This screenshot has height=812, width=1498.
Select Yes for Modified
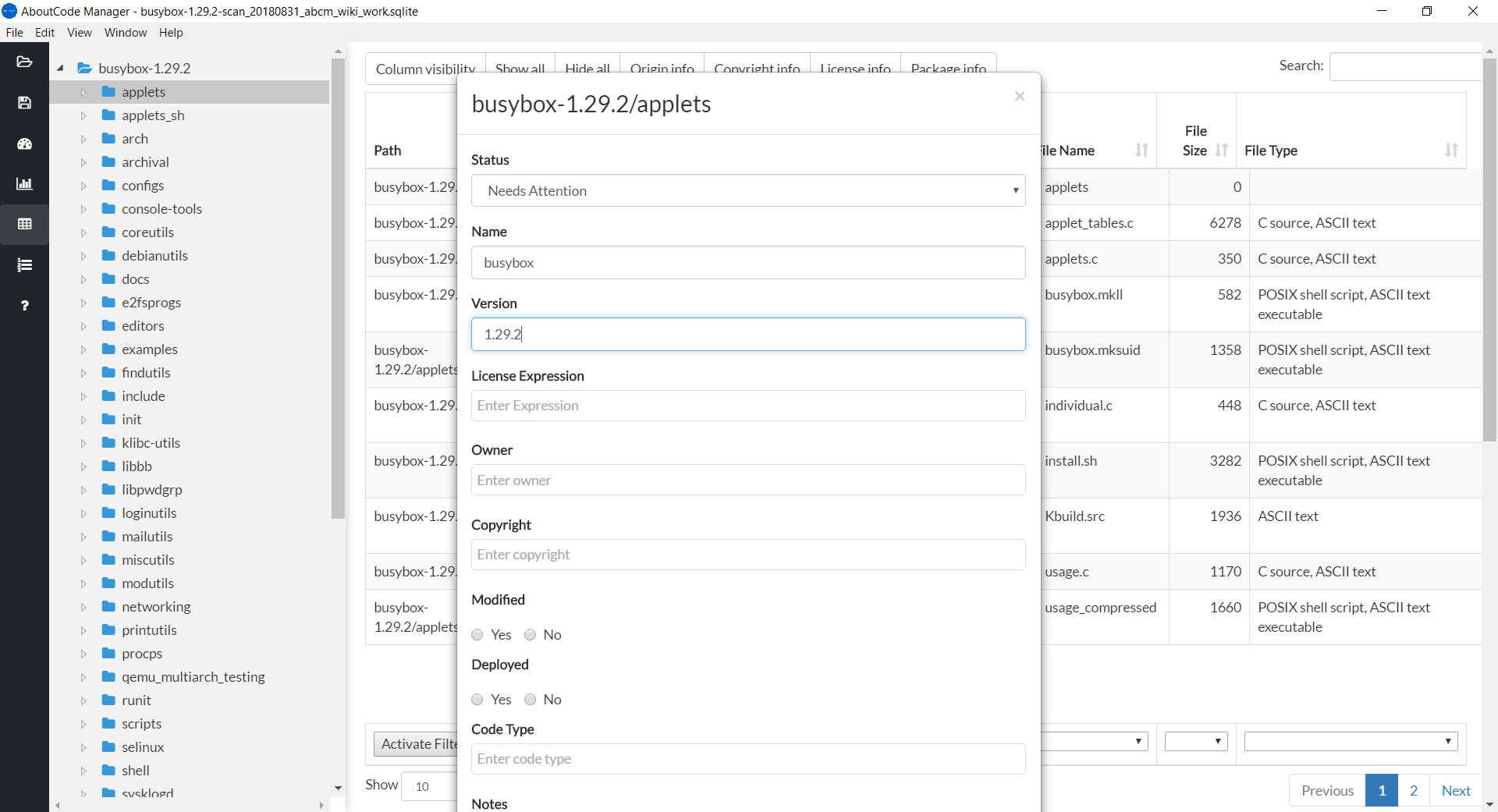477,635
